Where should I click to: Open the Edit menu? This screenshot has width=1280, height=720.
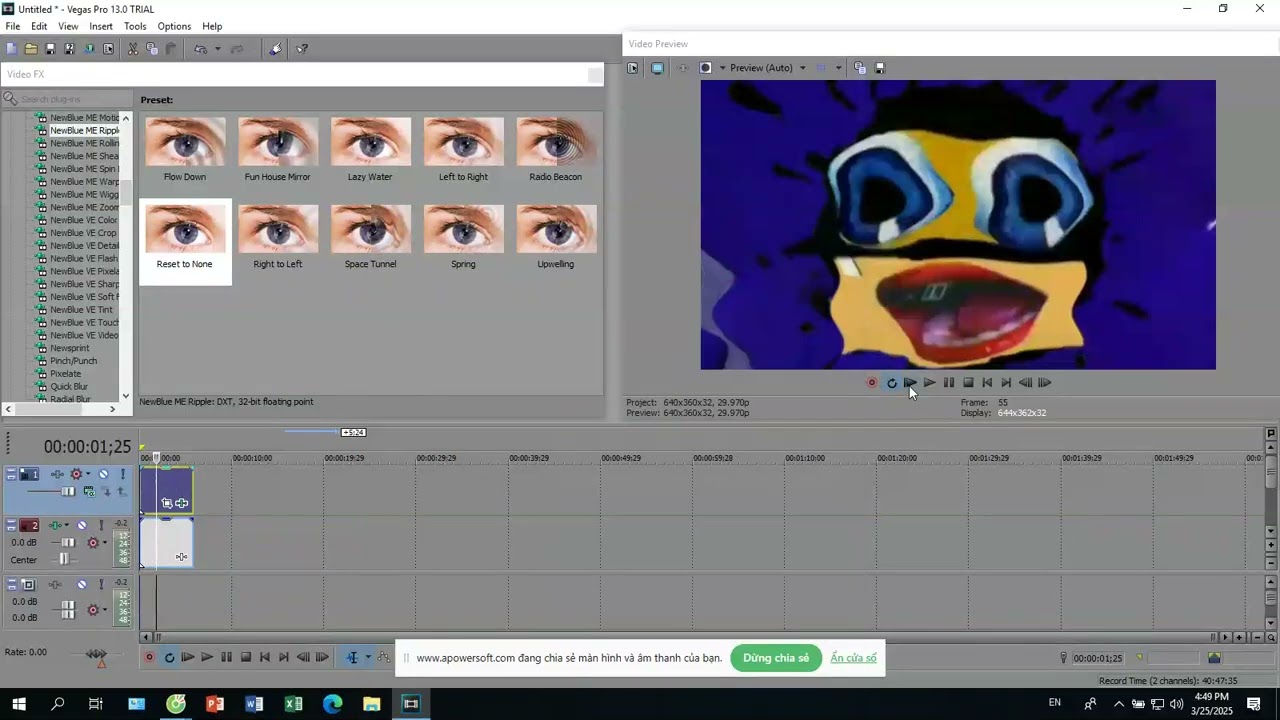pos(39,26)
